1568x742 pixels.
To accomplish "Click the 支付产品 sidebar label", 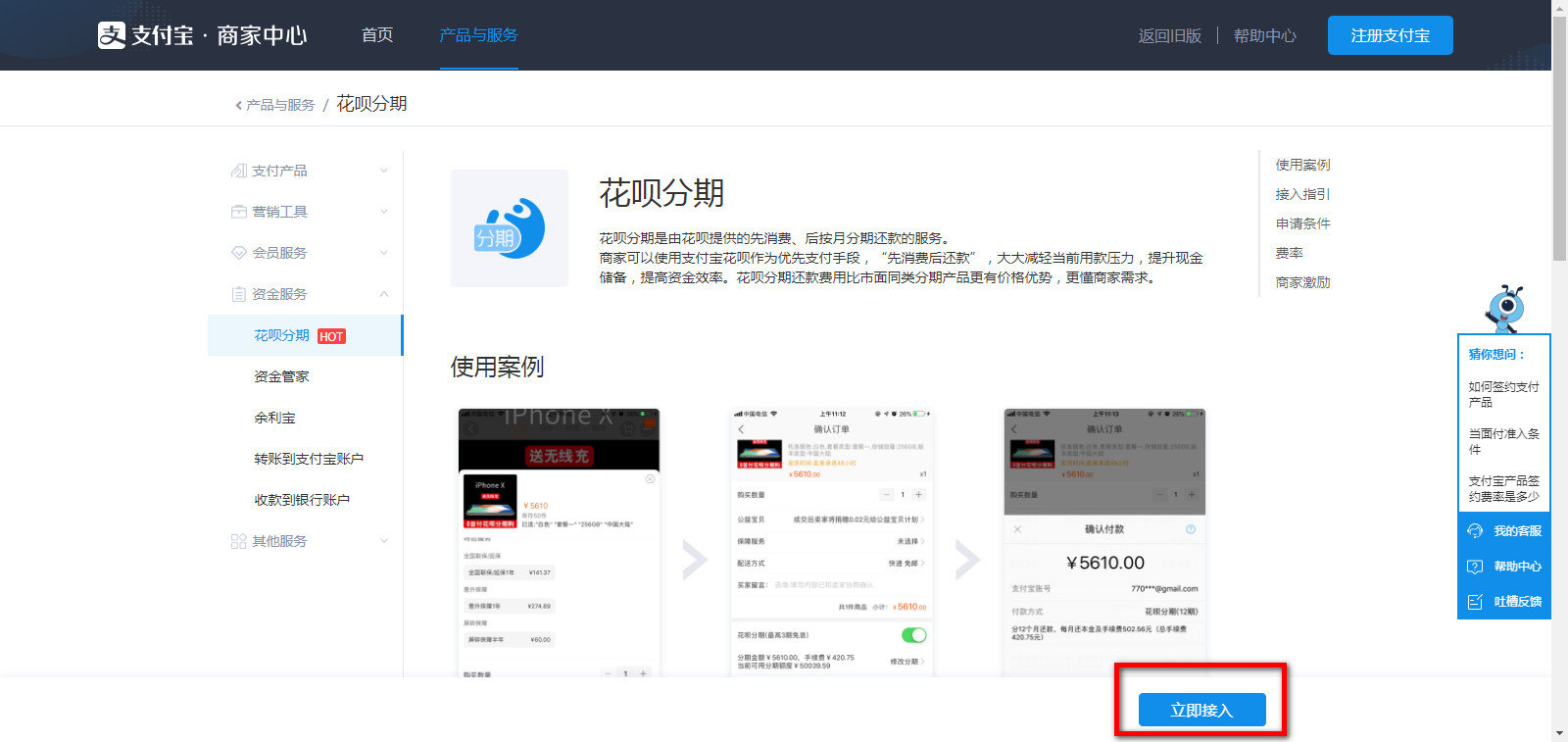I will click(279, 171).
